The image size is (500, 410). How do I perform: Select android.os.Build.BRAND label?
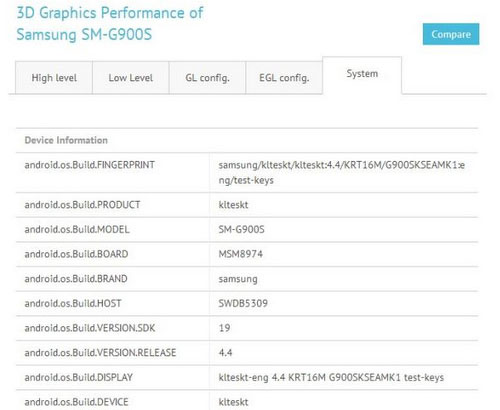click(x=76, y=279)
